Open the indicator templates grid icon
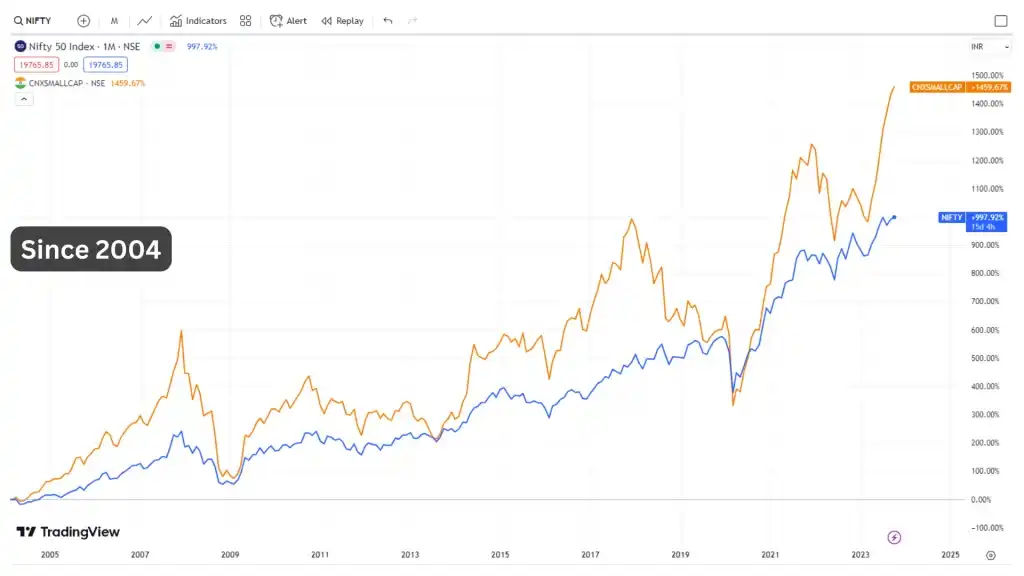 [x=246, y=21]
